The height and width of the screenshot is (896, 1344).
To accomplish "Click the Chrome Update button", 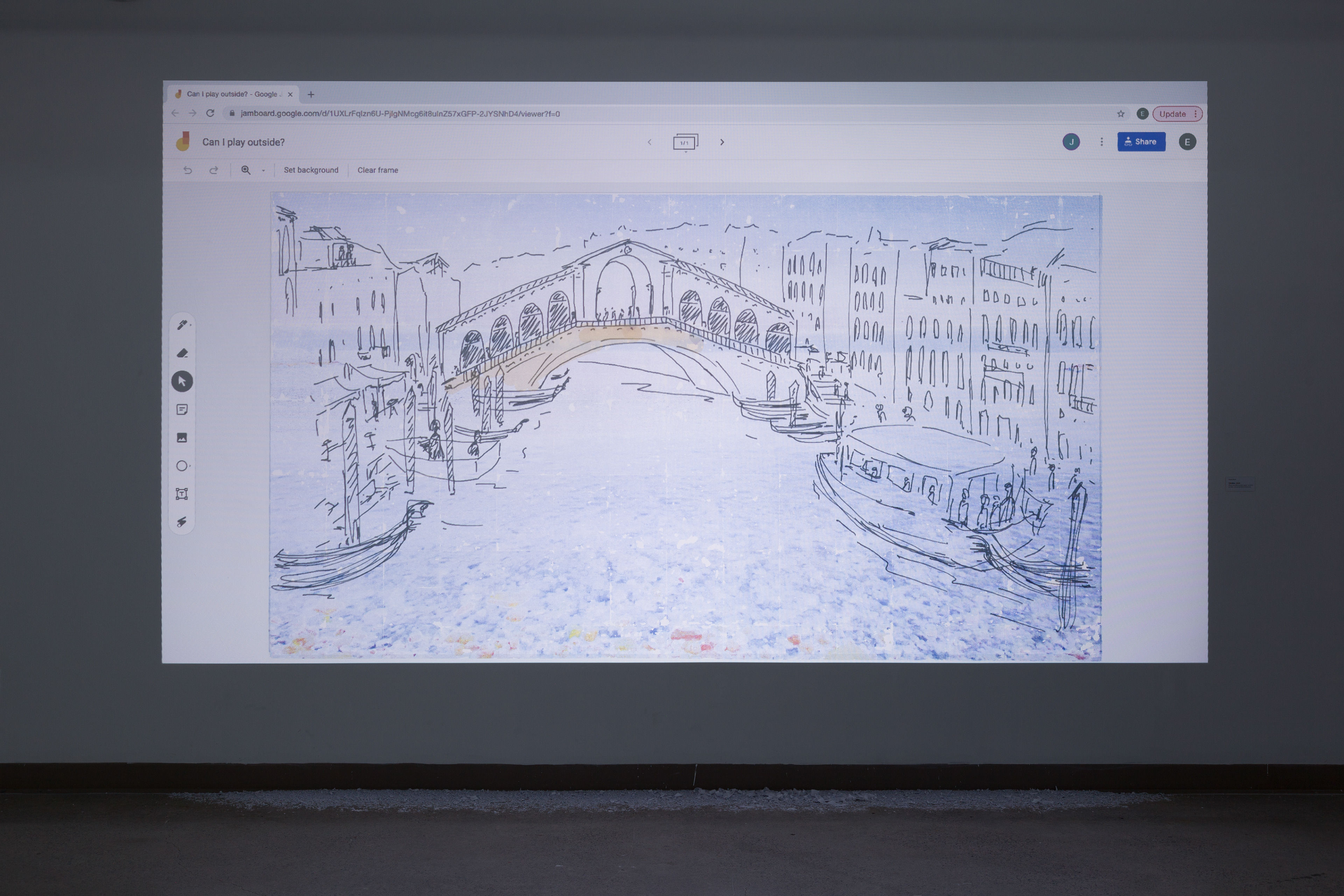I will click(1177, 114).
